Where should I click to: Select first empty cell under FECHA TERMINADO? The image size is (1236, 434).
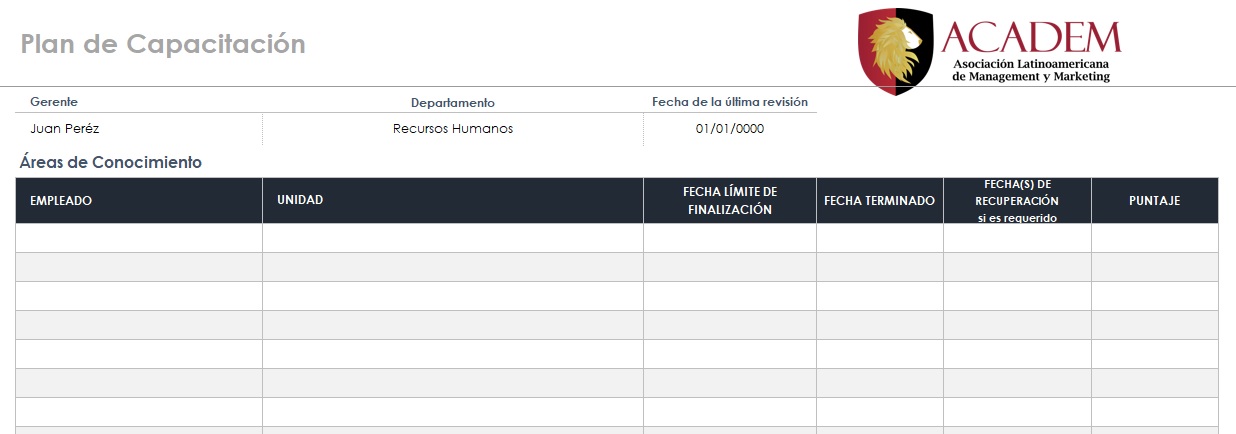tap(879, 238)
